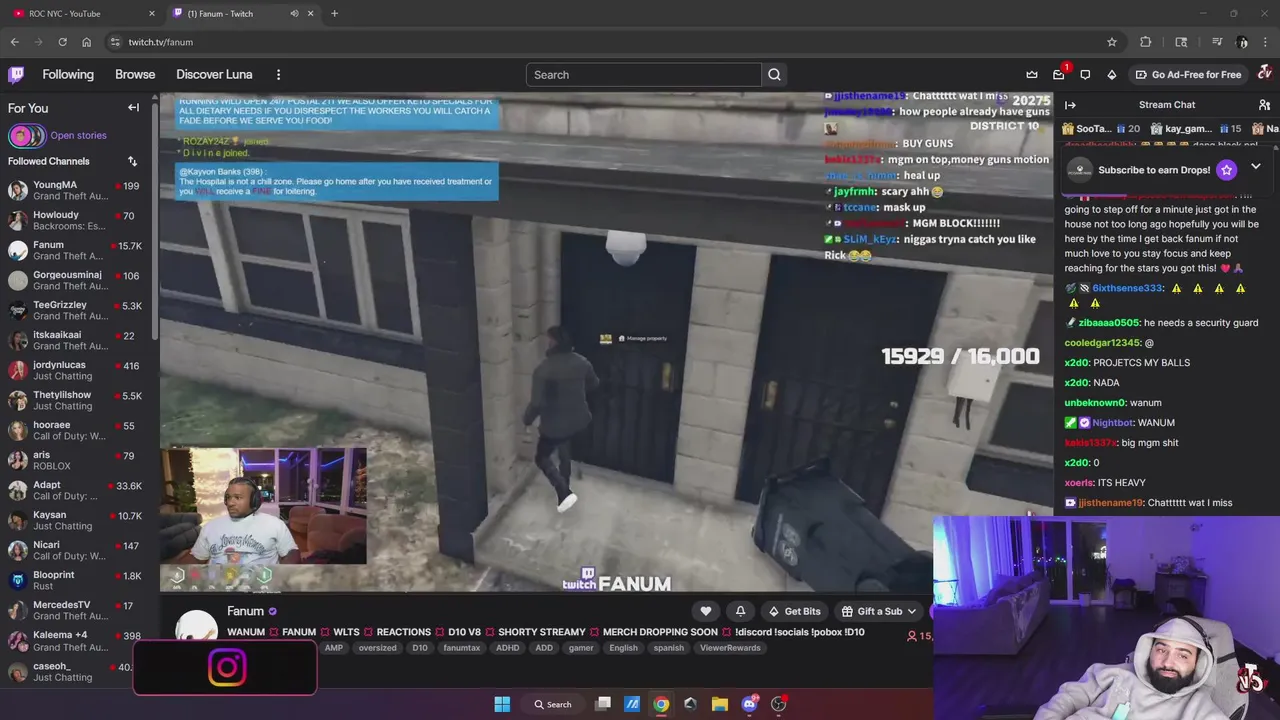
Task: Click zibaaaa0505 username in chat
Action: point(1108,323)
